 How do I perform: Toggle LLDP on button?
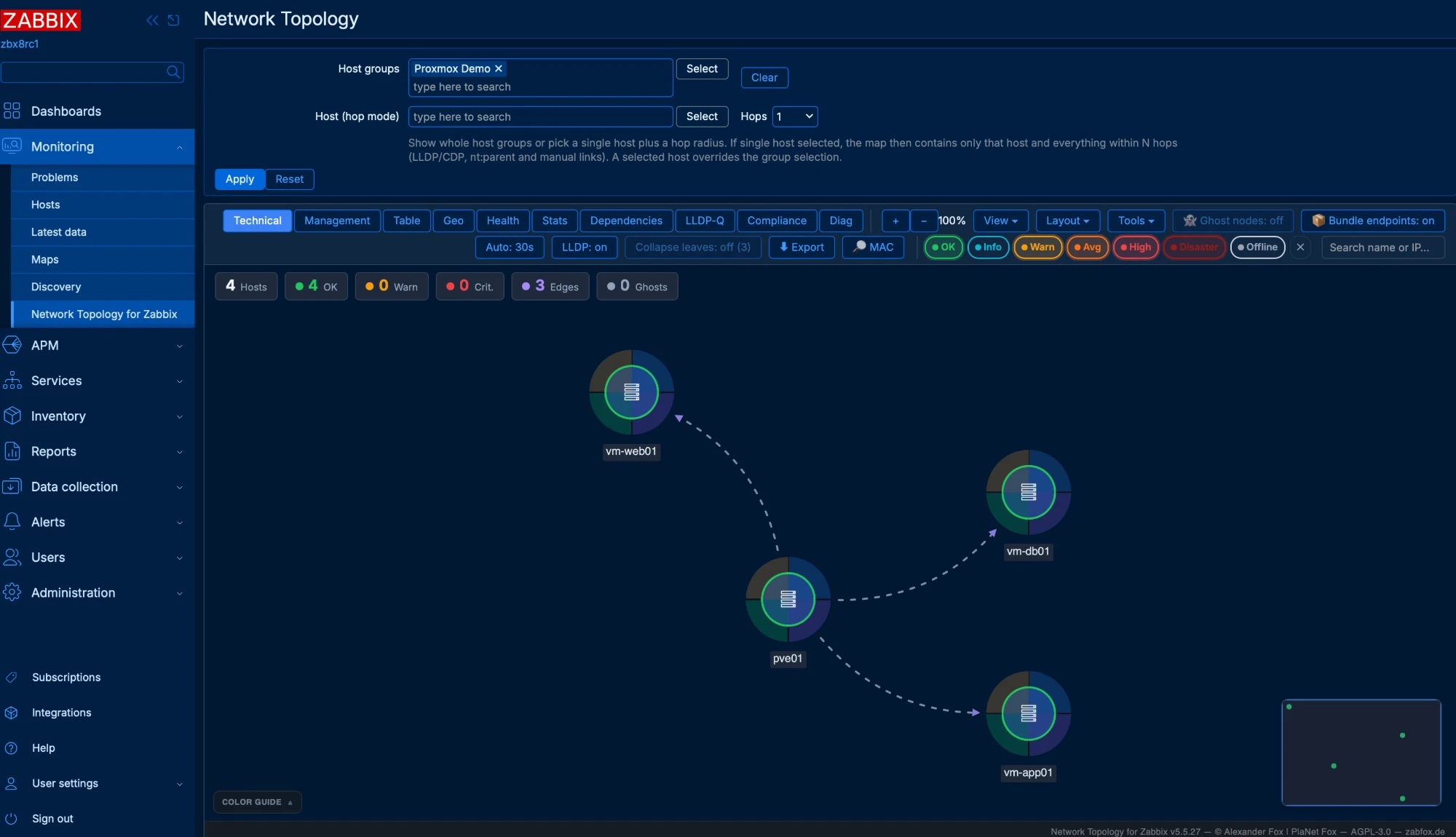tap(584, 247)
